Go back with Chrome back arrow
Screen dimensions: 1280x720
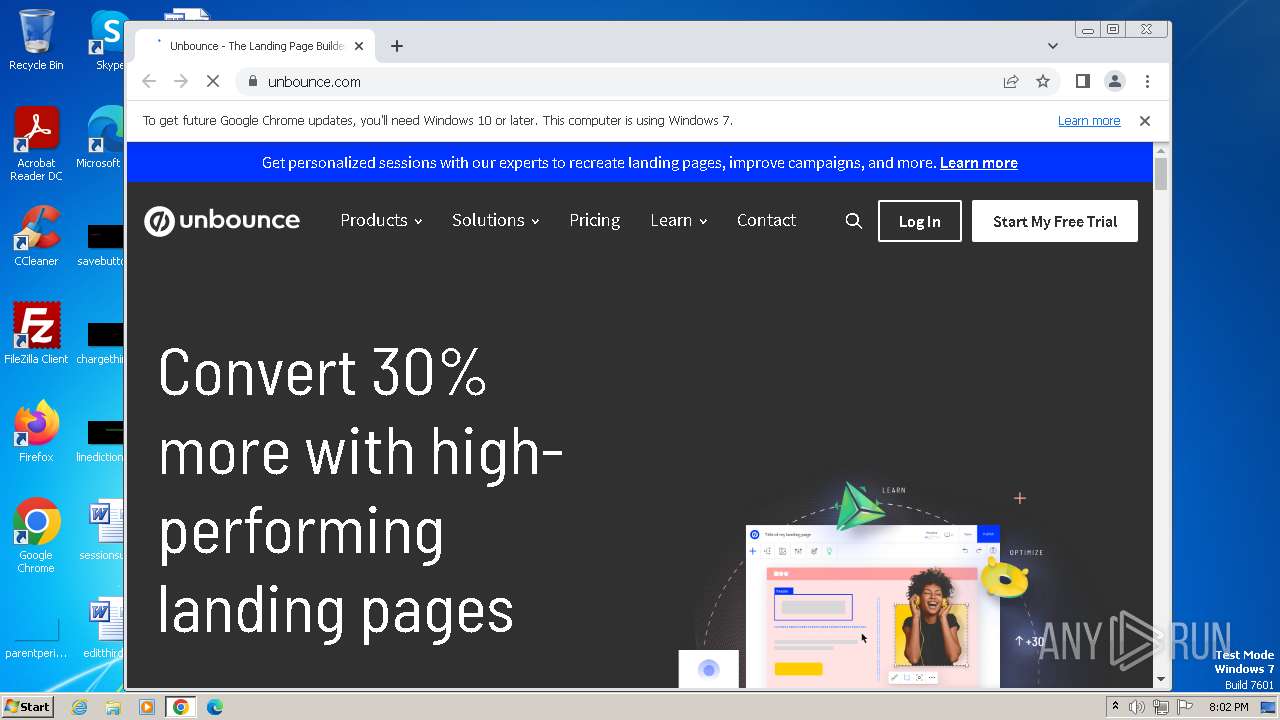click(149, 82)
